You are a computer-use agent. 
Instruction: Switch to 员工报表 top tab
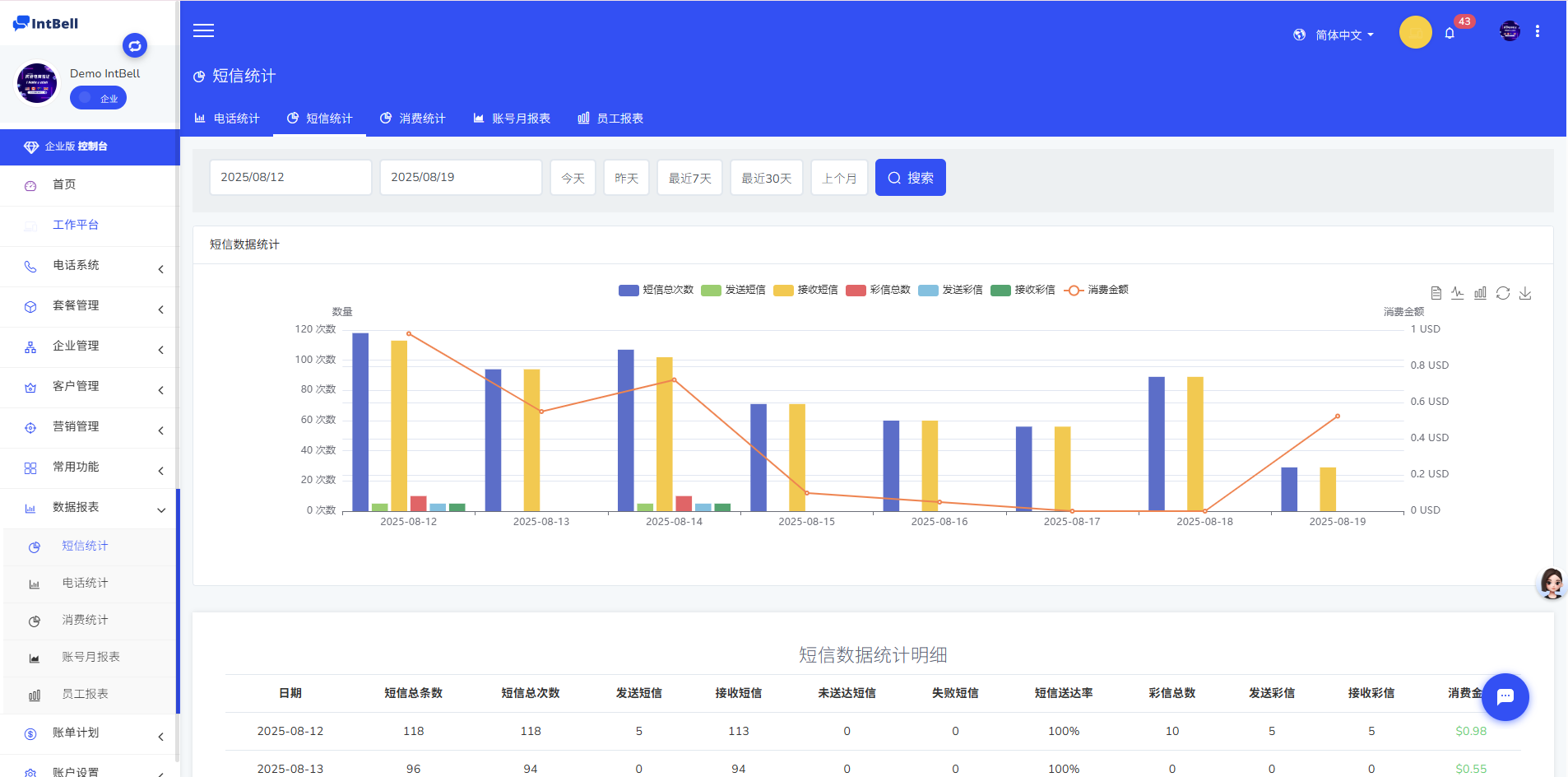(x=610, y=119)
